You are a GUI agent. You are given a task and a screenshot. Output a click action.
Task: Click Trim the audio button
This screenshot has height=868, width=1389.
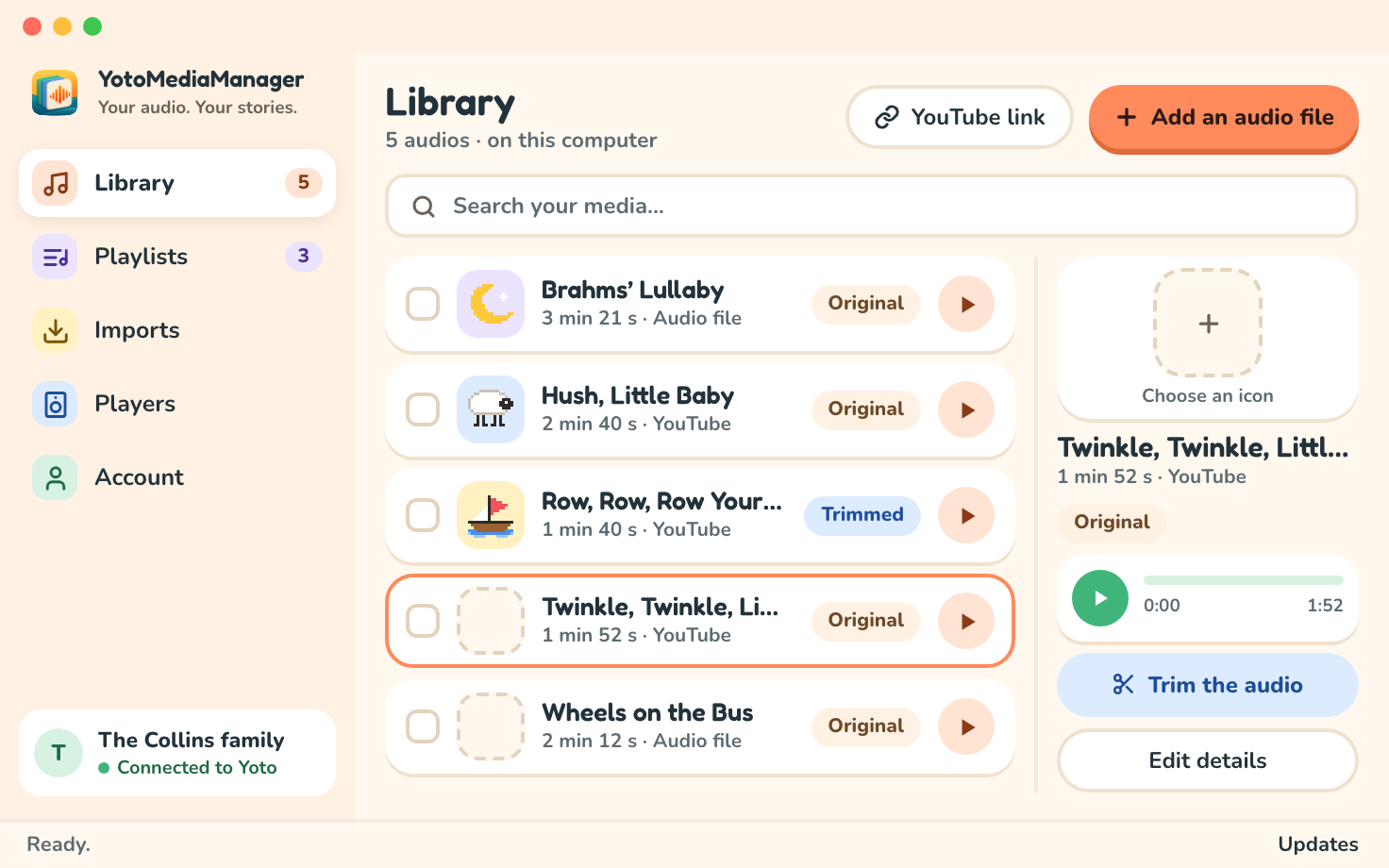pos(1208,685)
